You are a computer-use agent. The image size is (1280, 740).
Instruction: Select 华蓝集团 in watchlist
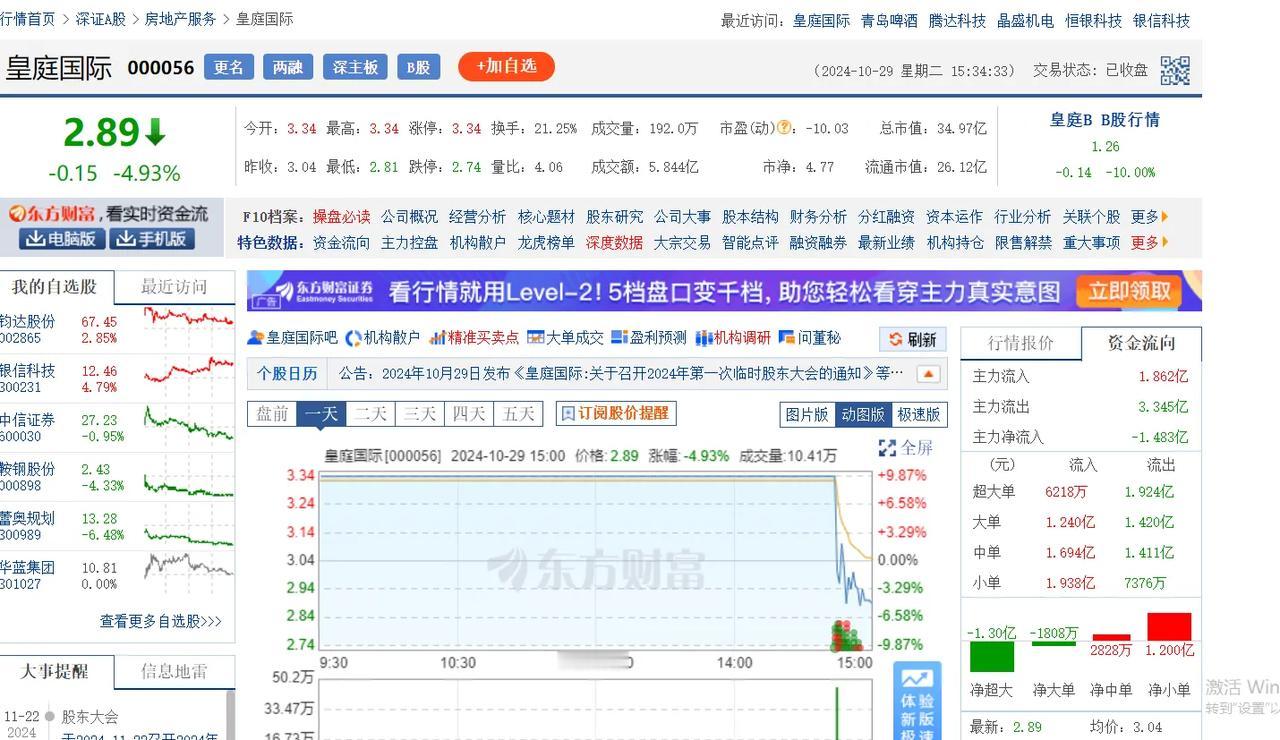click(x=27, y=567)
